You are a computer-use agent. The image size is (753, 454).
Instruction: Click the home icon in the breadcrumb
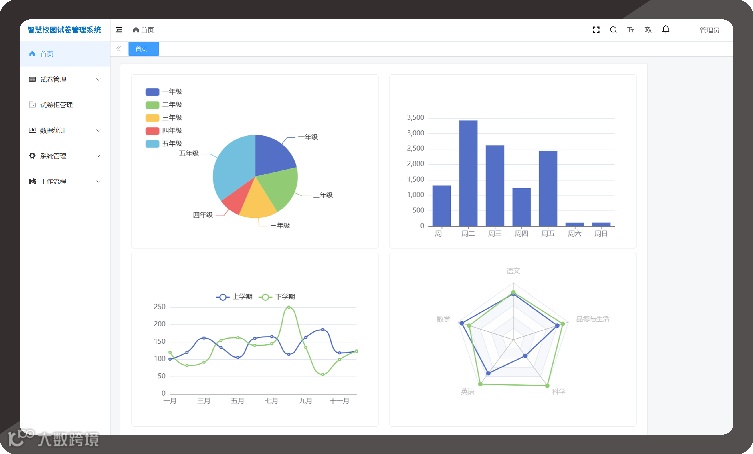click(x=136, y=30)
